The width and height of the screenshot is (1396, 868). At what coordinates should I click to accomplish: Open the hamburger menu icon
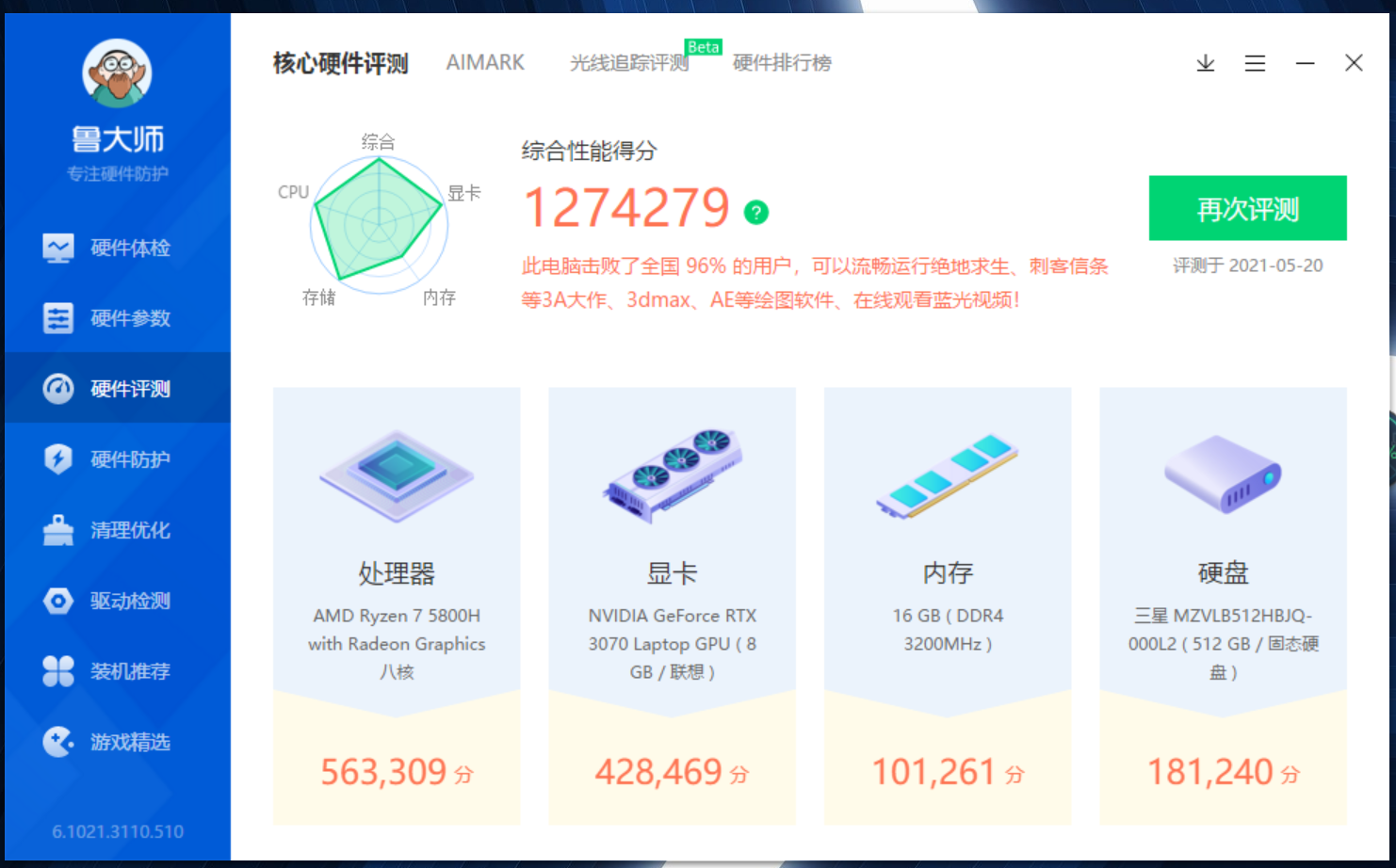(1255, 63)
